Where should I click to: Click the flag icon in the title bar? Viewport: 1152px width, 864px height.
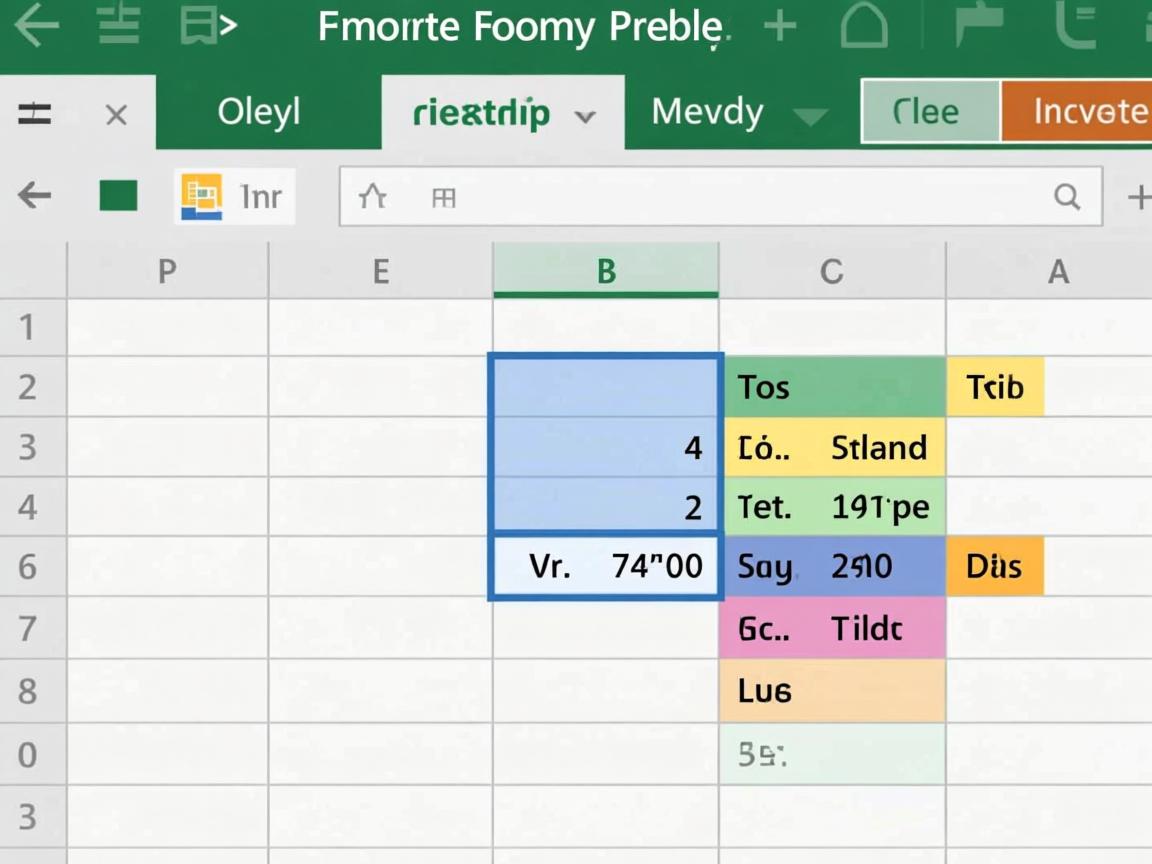point(979,26)
